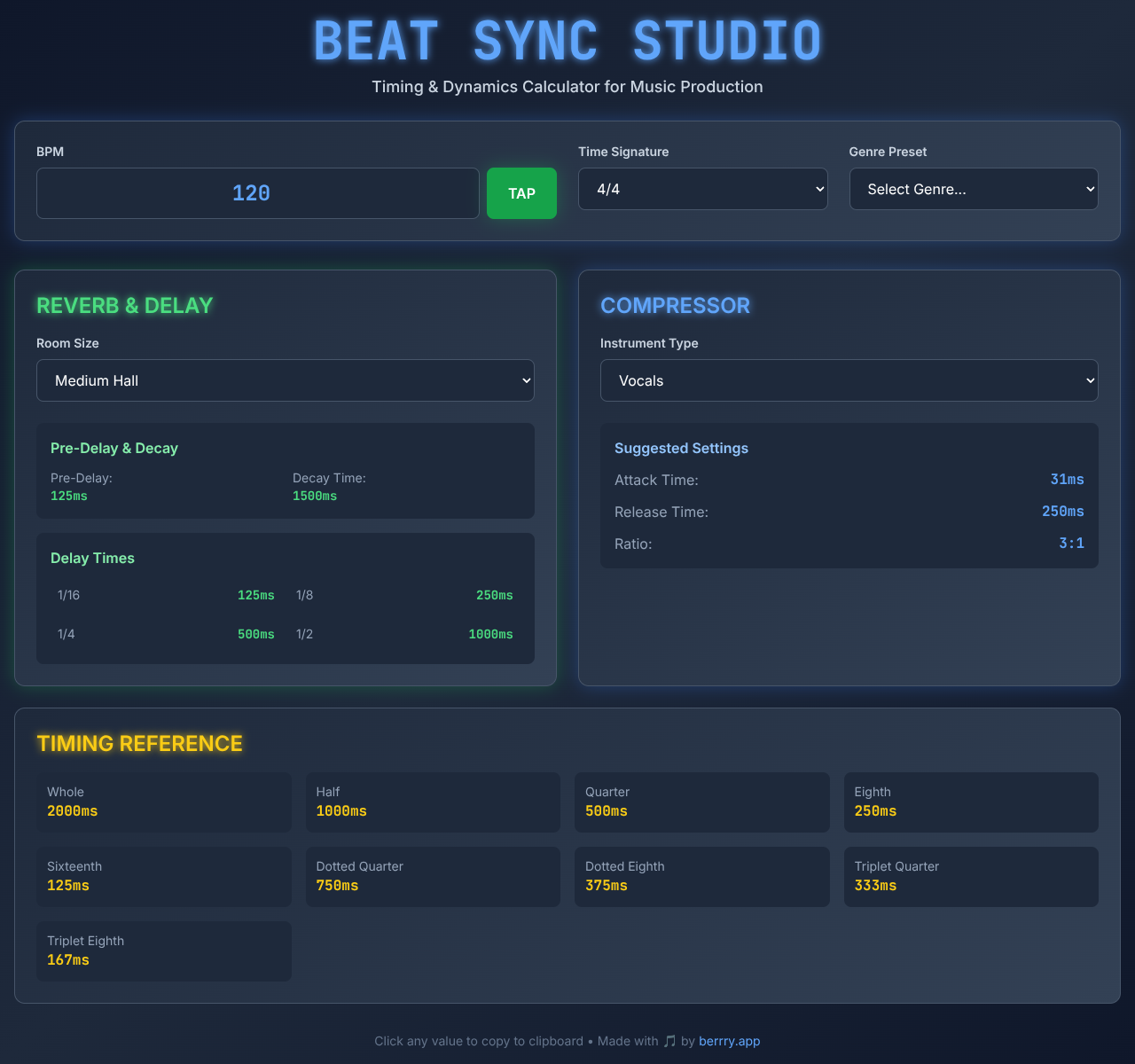
Task: Open the Instrument Type dropdown showing Vocals
Action: pos(849,379)
